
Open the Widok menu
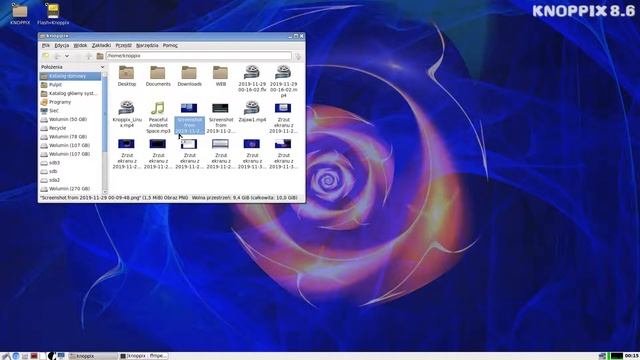[x=80, y=45]
